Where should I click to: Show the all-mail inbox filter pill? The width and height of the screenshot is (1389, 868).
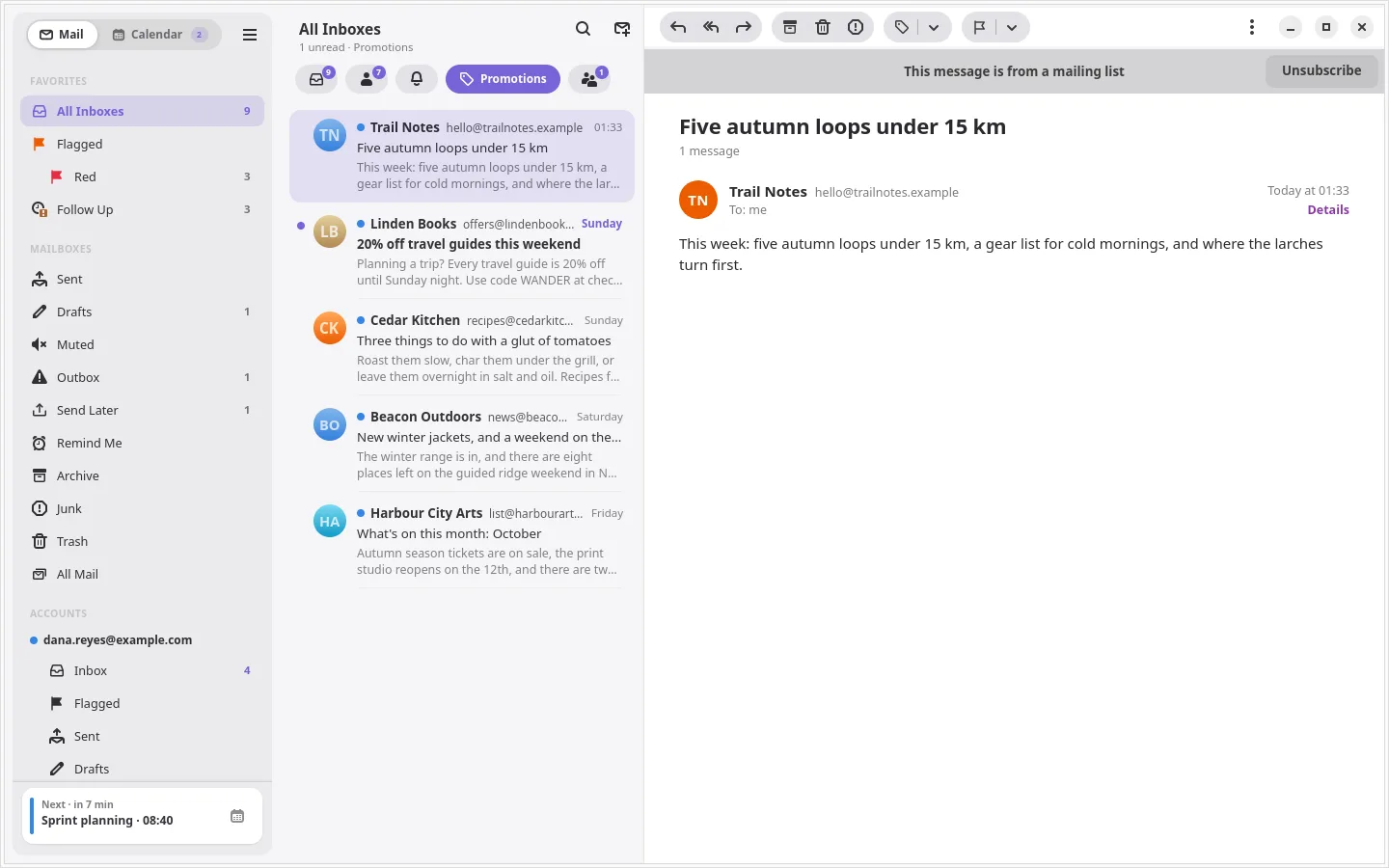click(316, 79)
